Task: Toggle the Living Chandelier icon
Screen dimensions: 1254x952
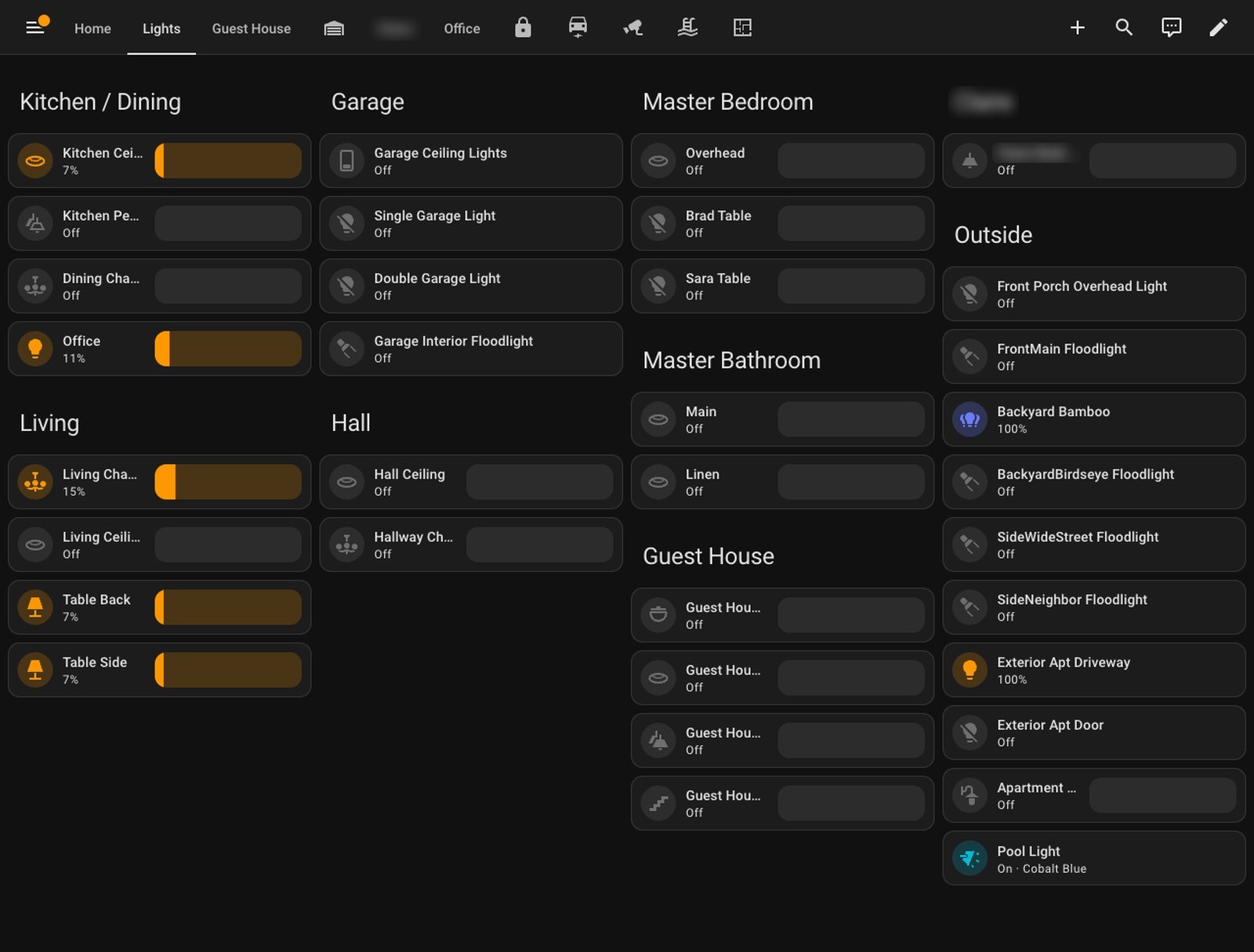Action: [35, 482]
